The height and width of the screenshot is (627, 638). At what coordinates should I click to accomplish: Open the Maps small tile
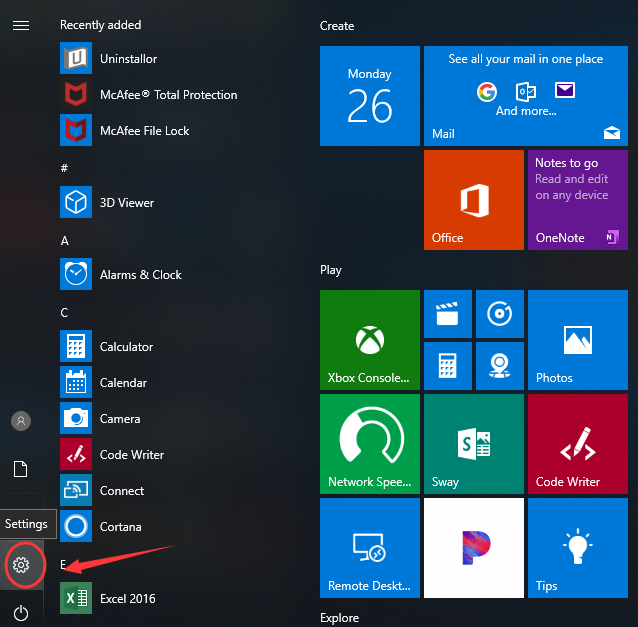click(500, 366)
